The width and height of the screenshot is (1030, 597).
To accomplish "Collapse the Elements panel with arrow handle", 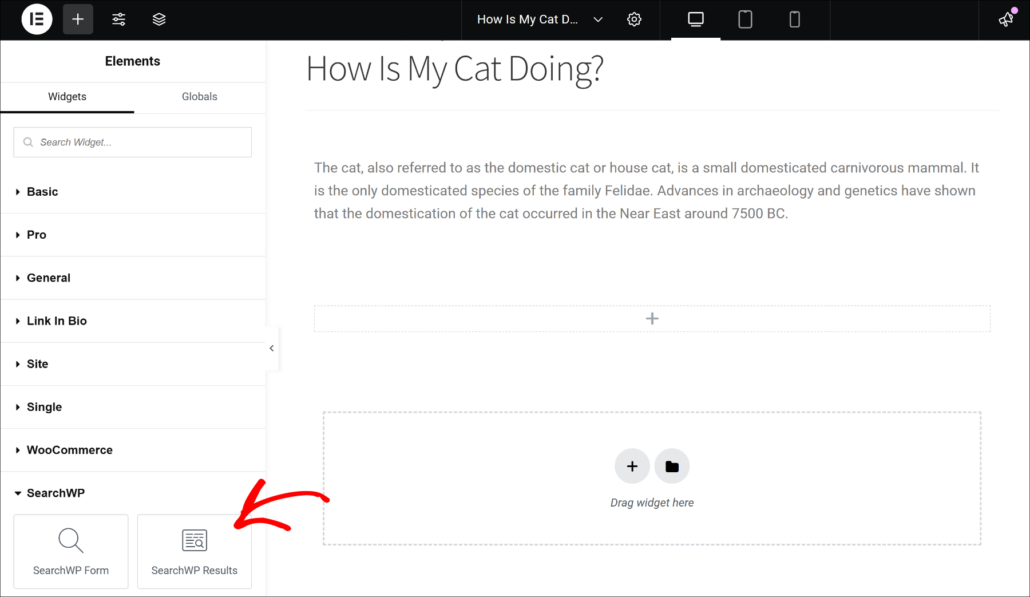I will pyautogui.click(x=271, y=348).
